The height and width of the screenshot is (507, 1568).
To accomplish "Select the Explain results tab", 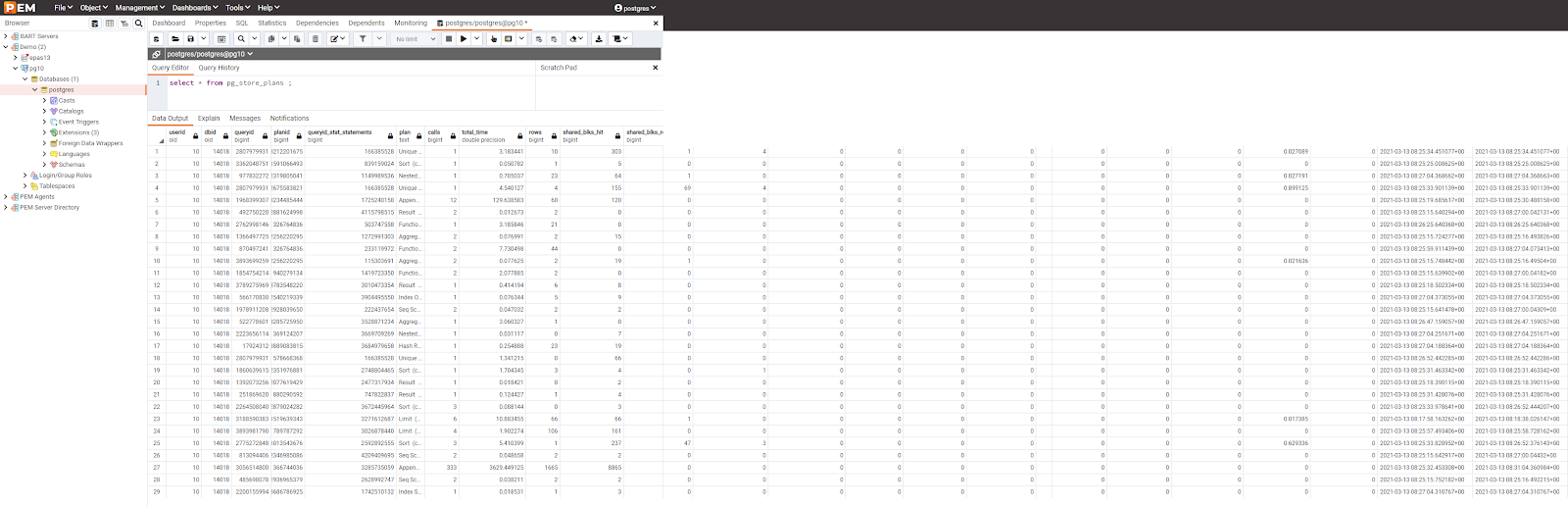I will point(209,118).
